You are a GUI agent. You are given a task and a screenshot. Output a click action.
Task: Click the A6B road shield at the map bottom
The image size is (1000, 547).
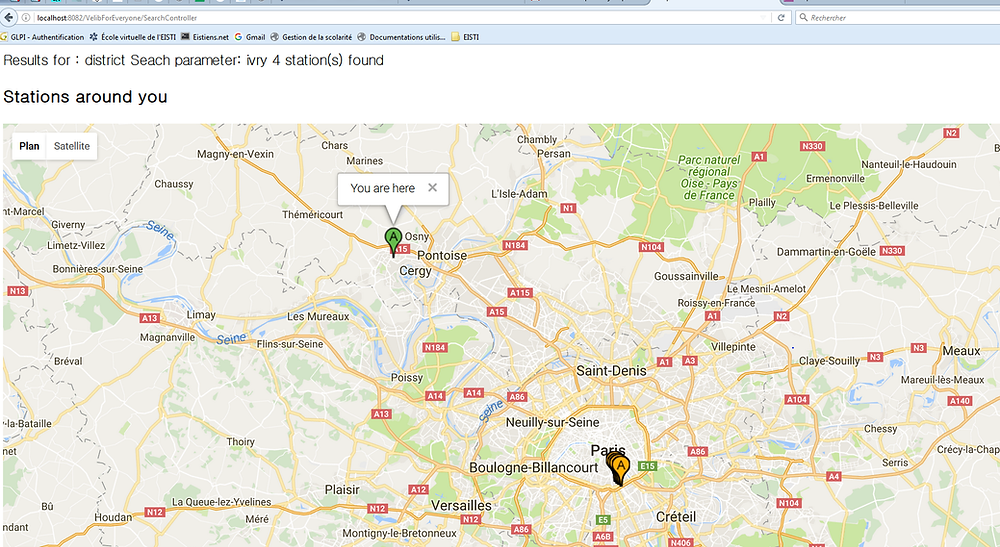603,537
